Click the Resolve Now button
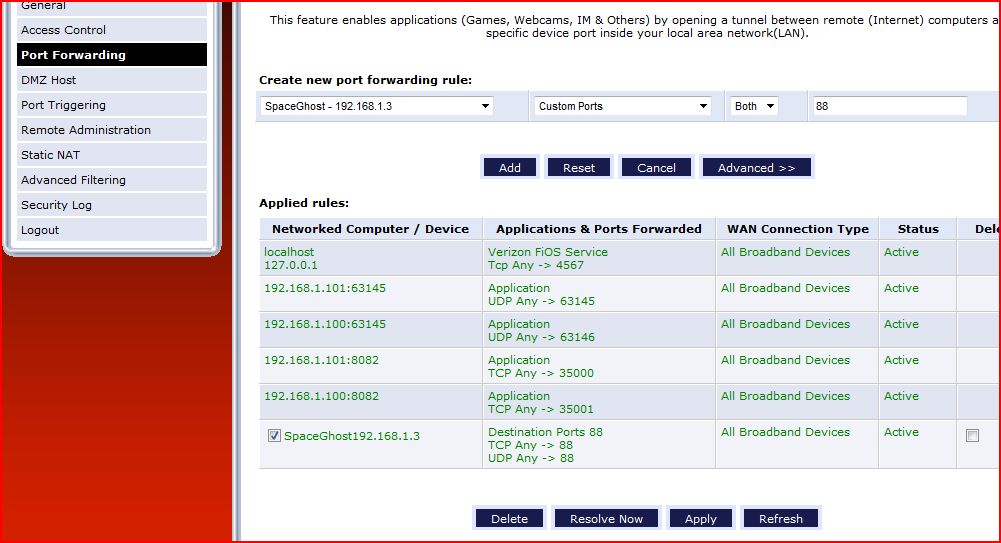This screenshot has height=543, width=1001. (x=606, y=518)
